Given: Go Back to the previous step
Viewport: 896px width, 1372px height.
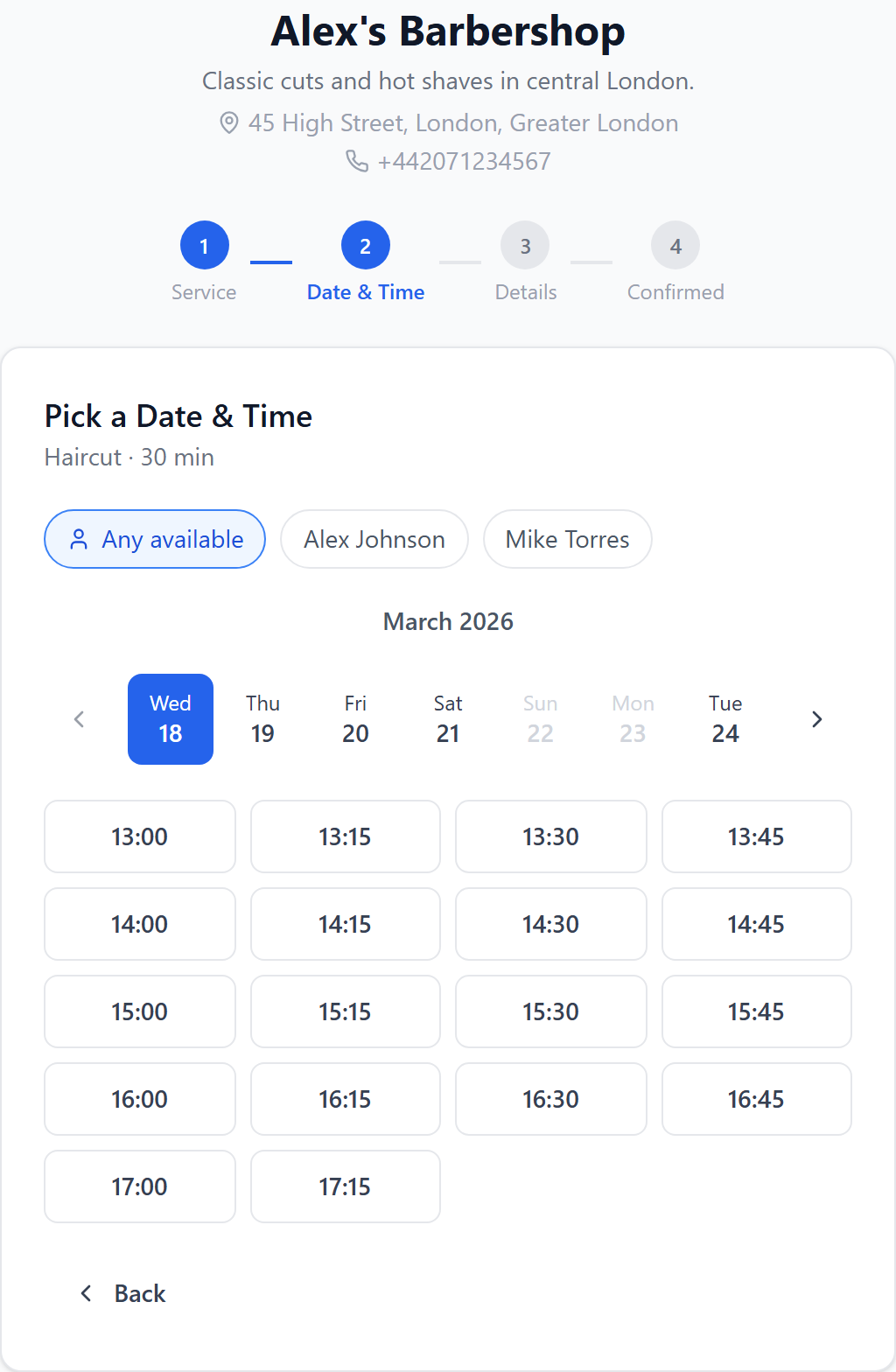Looking at the screenshot, I should (123, 1293).
